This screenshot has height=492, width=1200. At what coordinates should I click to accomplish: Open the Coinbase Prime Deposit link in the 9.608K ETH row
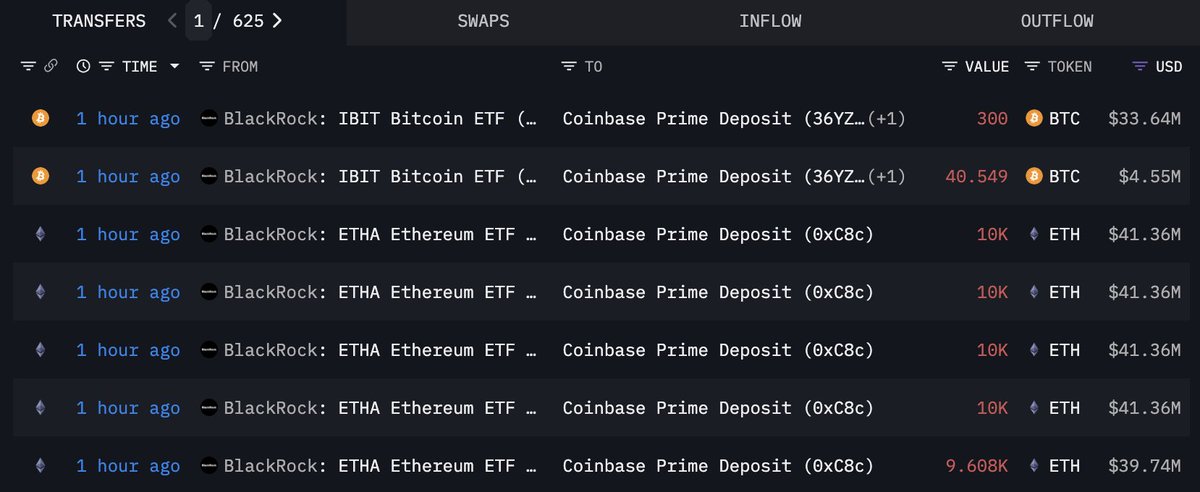[x=718, y=466]
